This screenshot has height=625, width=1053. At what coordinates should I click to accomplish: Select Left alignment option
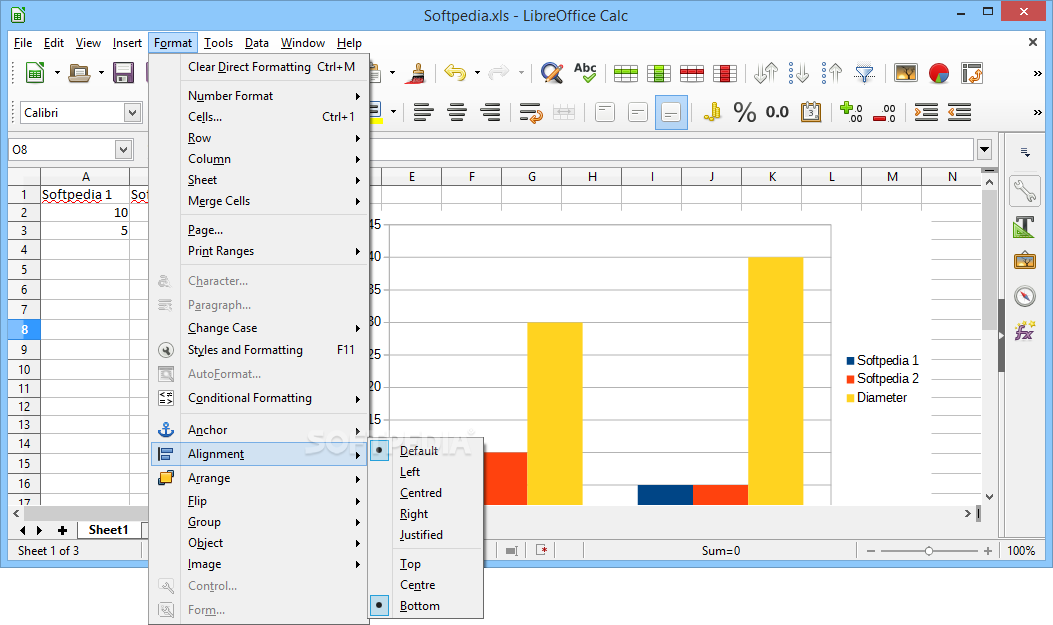410,472
